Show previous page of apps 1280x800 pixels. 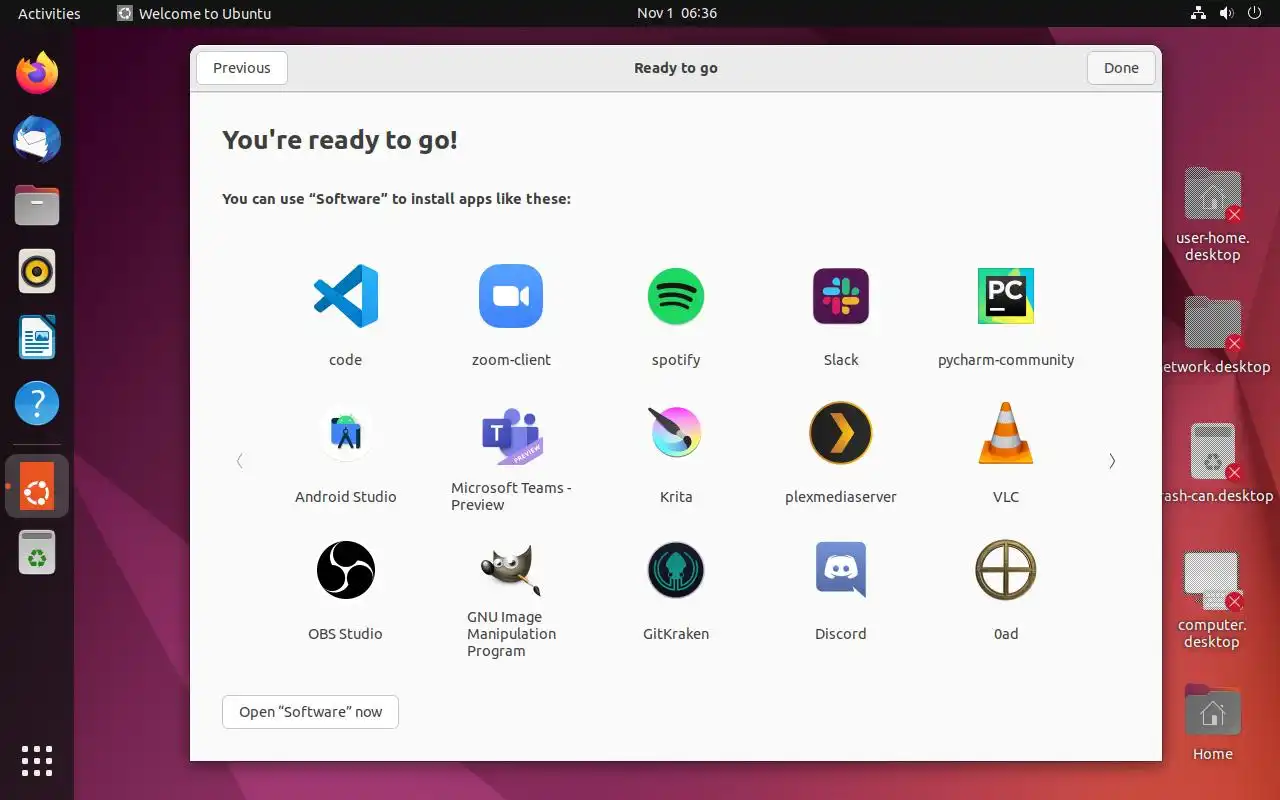(240, 461)
